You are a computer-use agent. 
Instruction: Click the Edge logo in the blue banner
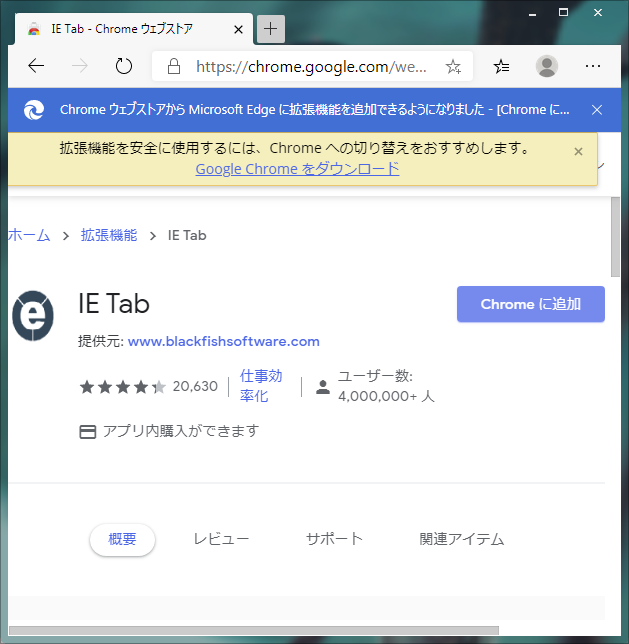[x=34, y=110]
